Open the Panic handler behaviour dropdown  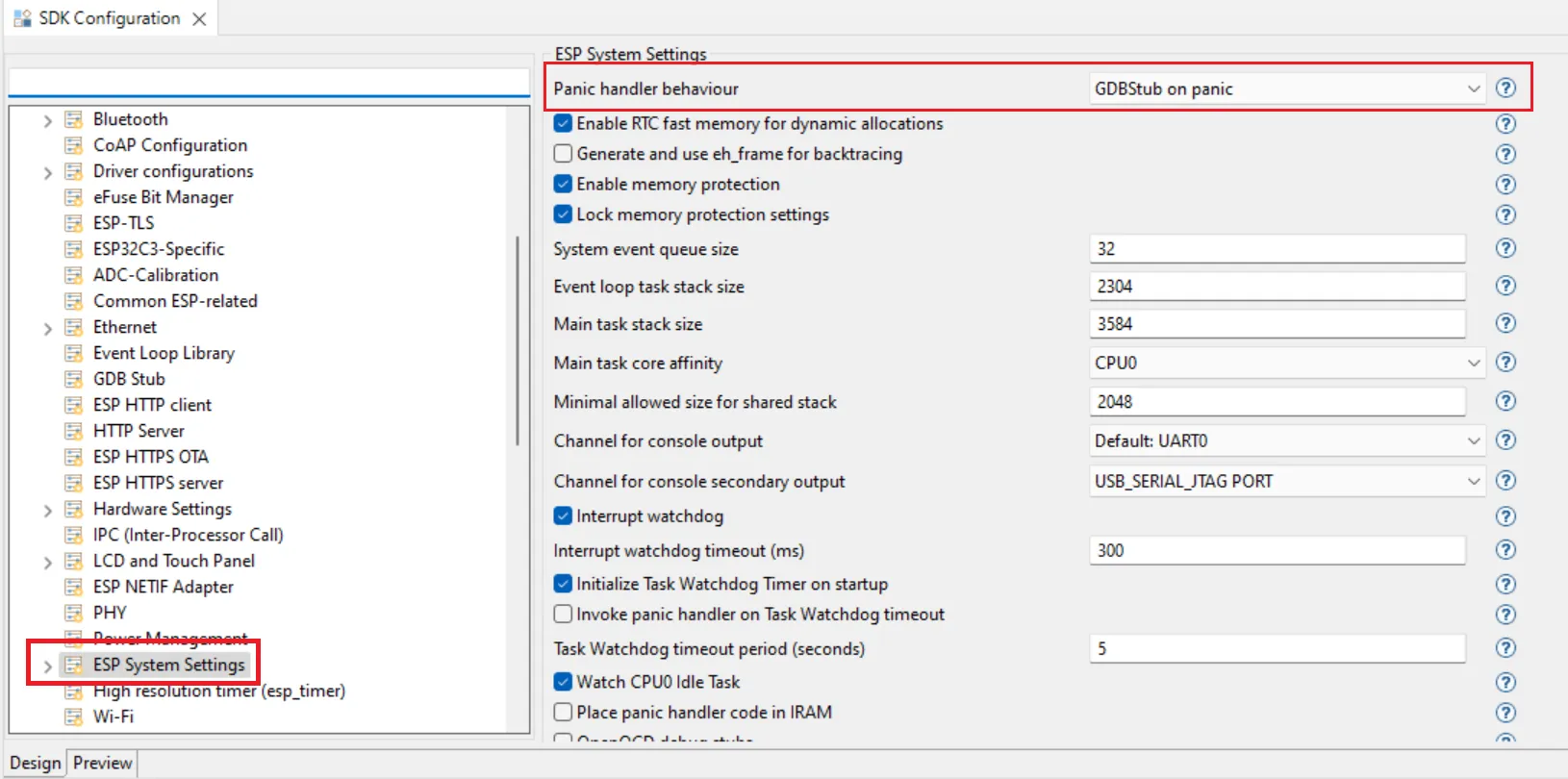1286,89
